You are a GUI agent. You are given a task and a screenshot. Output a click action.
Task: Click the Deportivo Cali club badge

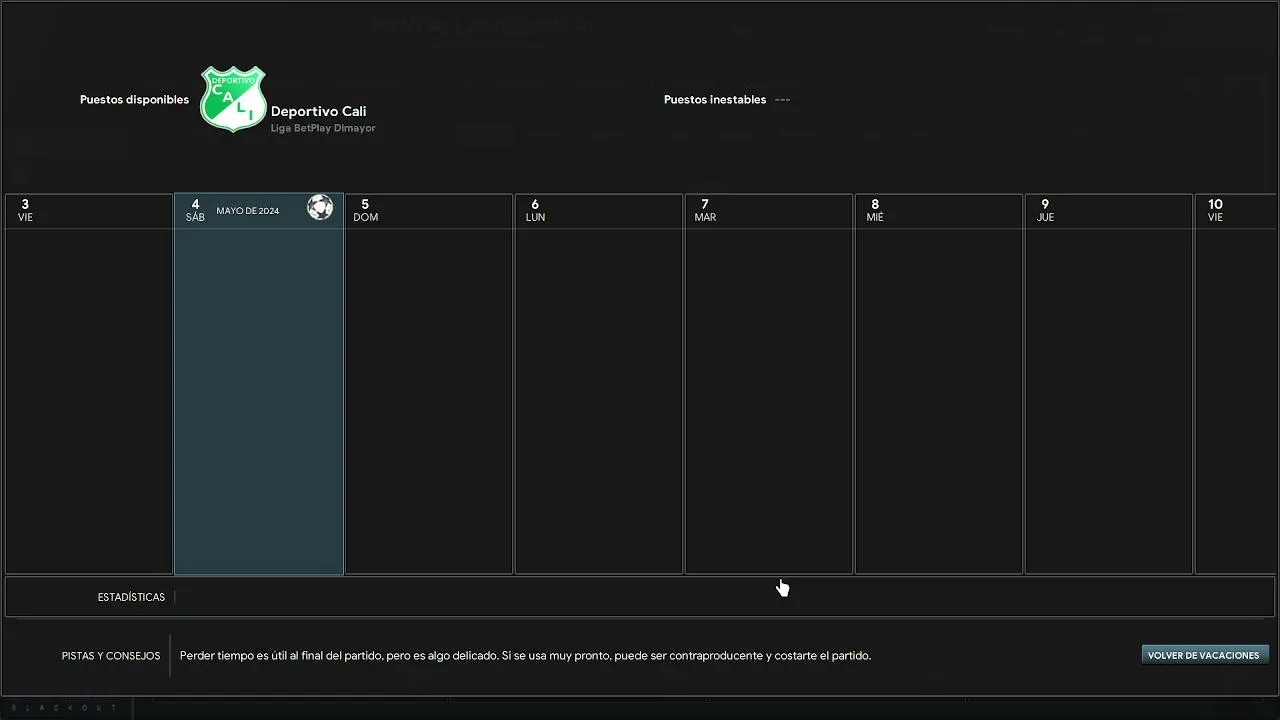(233, 99)
